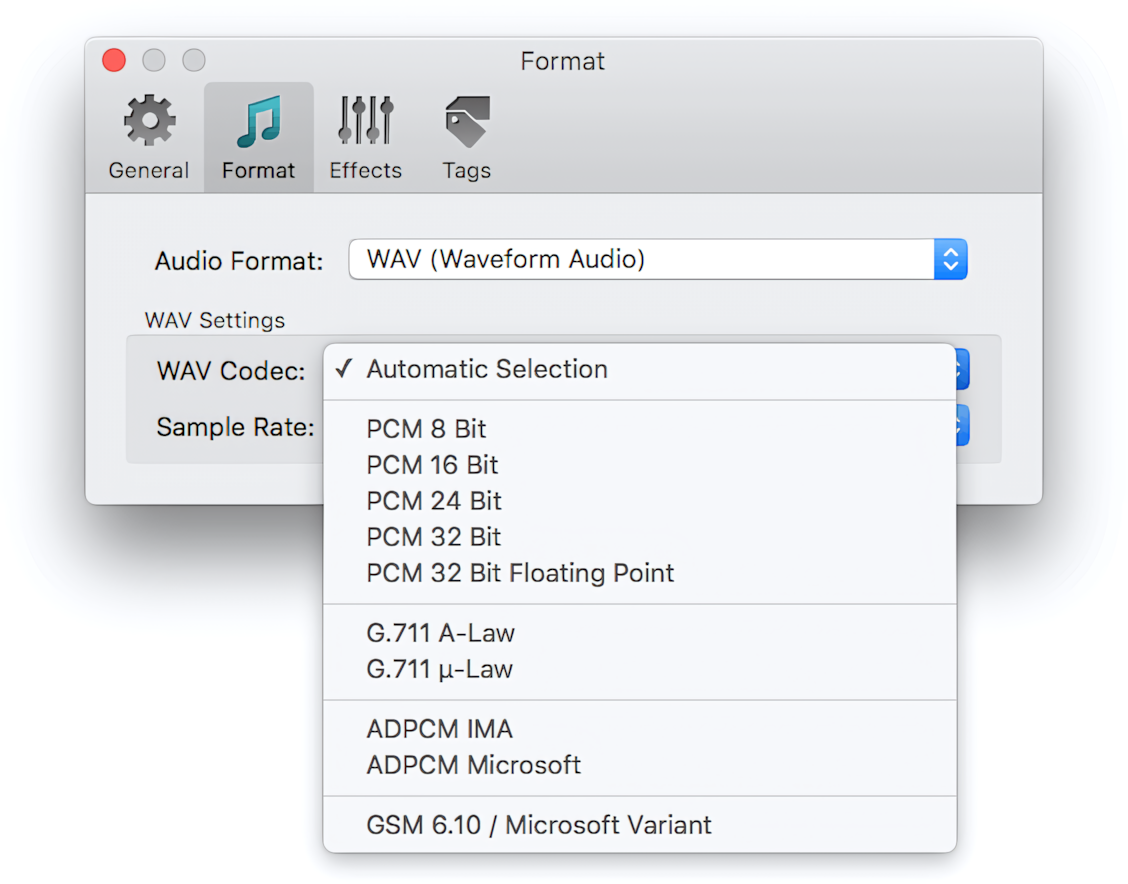Choose the G.711 A-Law codec
1128x884 pixels.
440,632
